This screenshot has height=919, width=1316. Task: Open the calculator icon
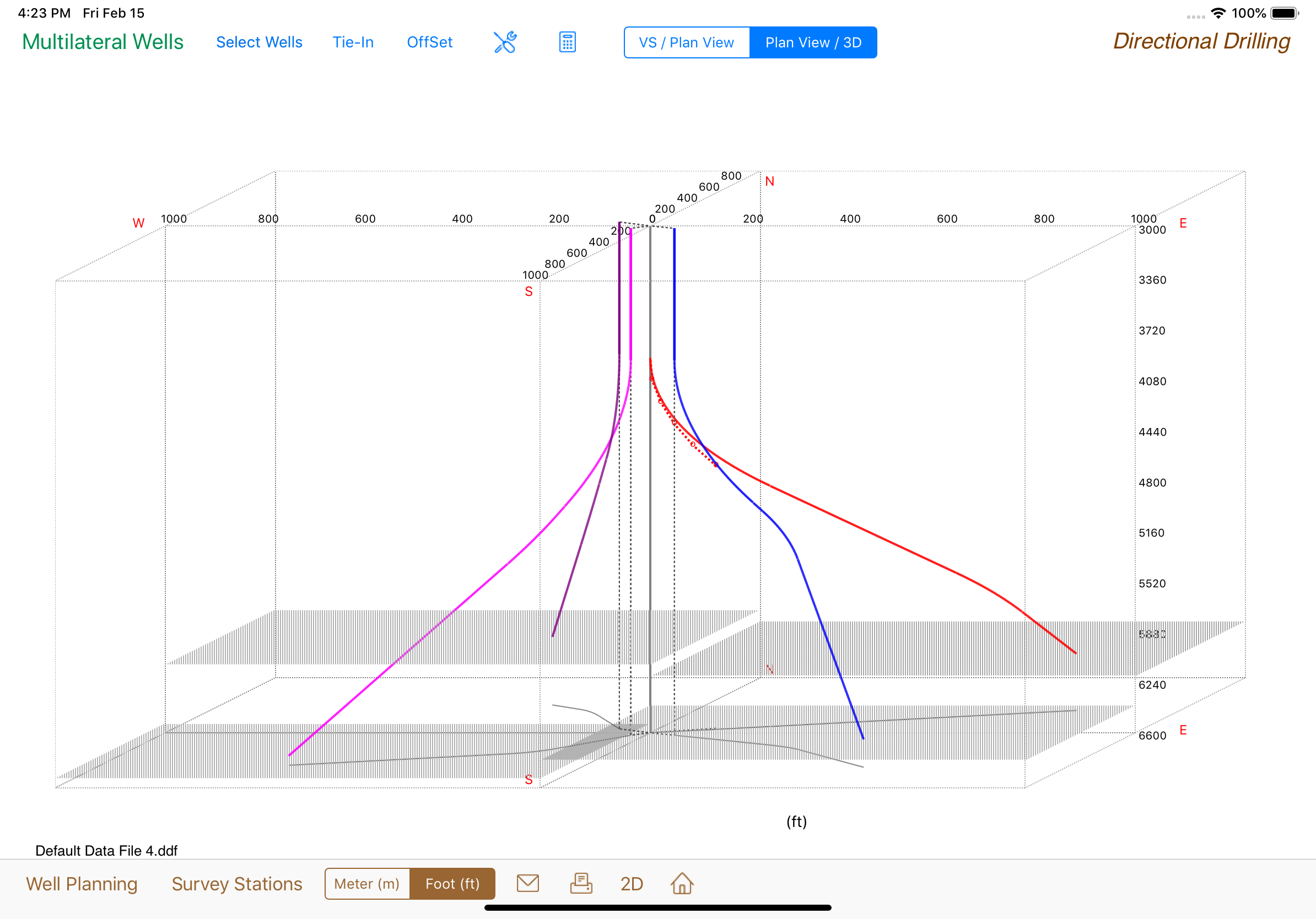click(x=567, y=42)
